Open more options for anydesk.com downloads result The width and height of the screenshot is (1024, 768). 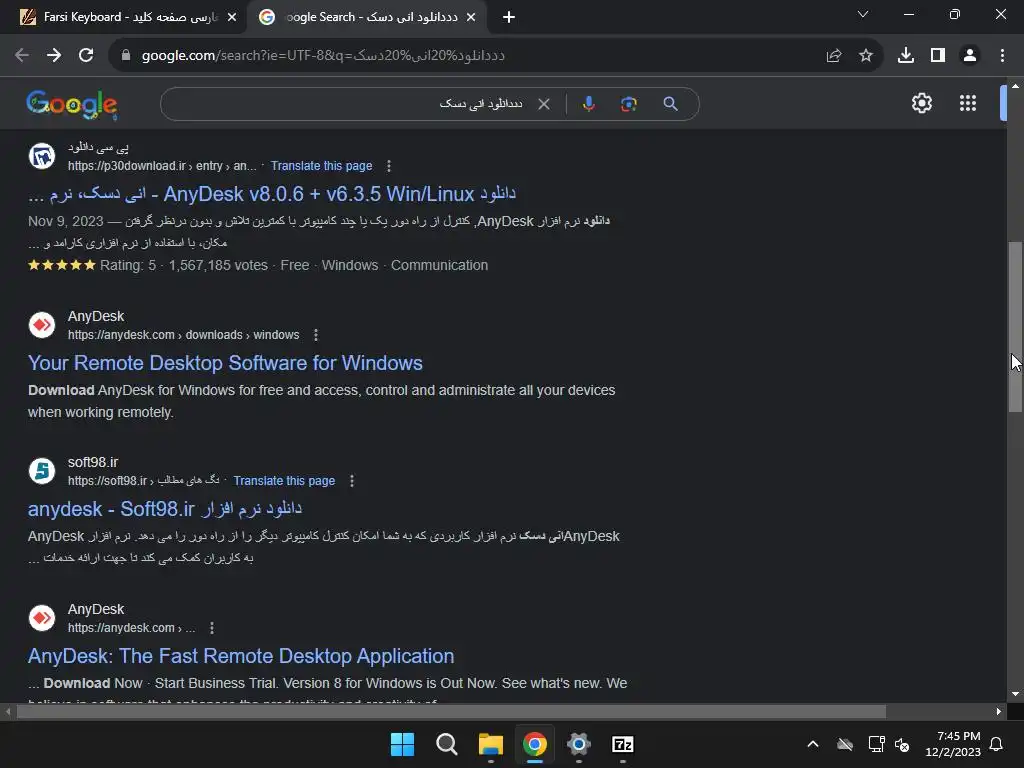(316, 335)
